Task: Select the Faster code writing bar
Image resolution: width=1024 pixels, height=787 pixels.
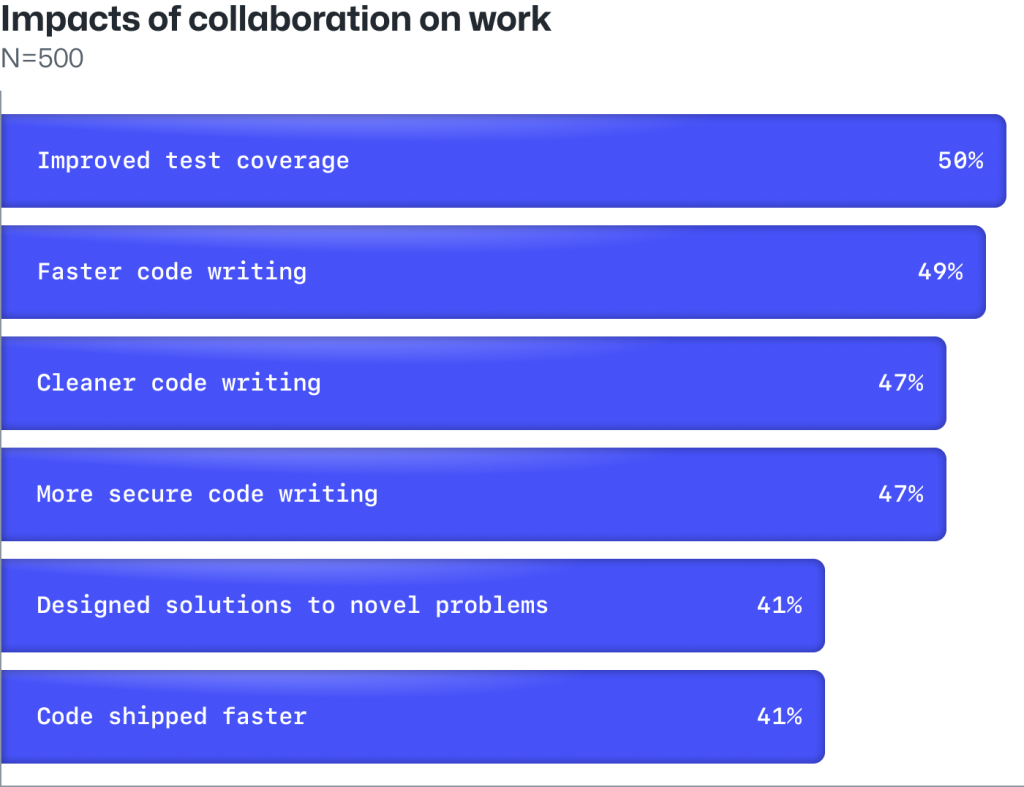Action: [x=494, y=272]
